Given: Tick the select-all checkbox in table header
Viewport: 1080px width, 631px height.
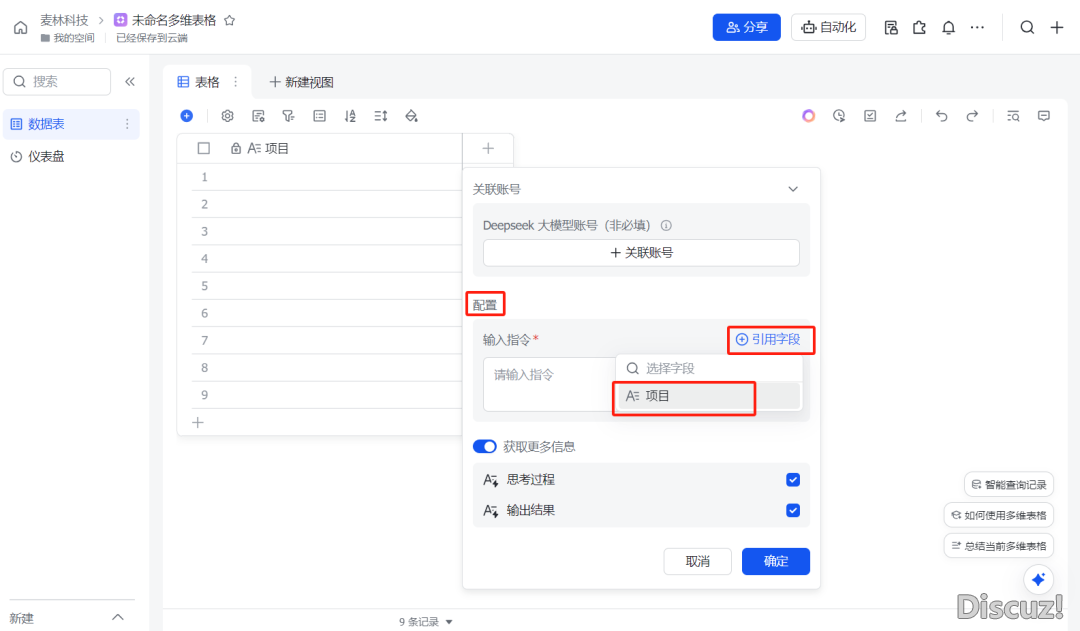Looking at the screenshot, I should point(204,148).
